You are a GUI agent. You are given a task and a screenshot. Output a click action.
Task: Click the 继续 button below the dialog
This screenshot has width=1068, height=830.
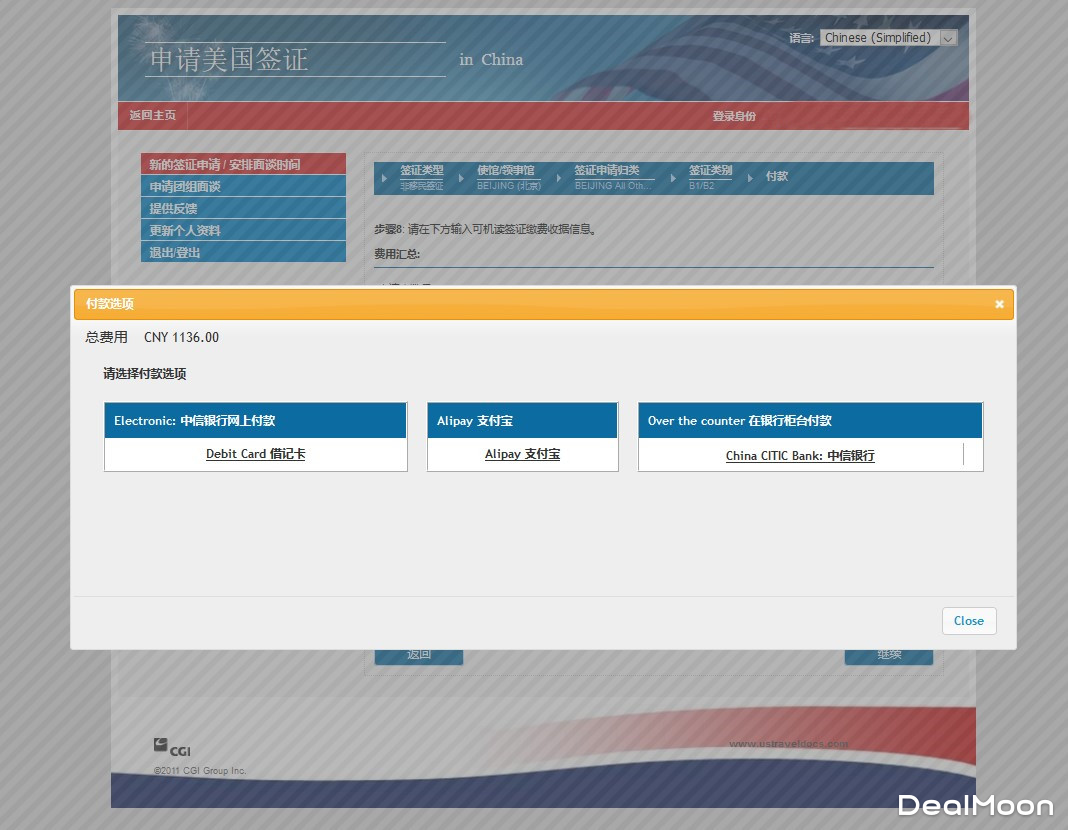point(889,655)
